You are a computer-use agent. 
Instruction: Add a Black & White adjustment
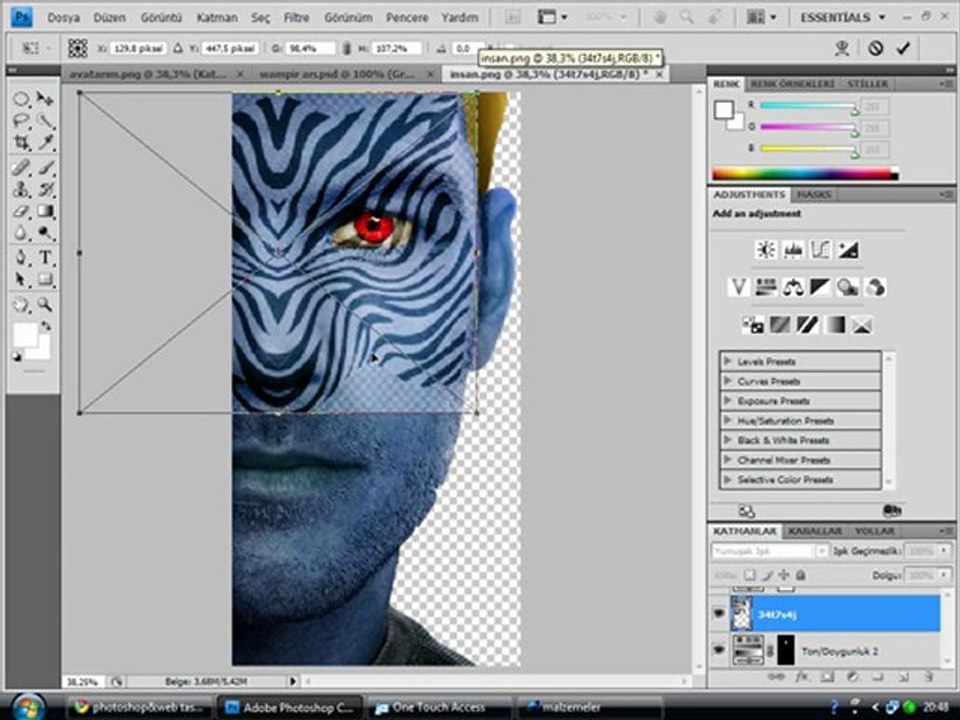(820, 287)
